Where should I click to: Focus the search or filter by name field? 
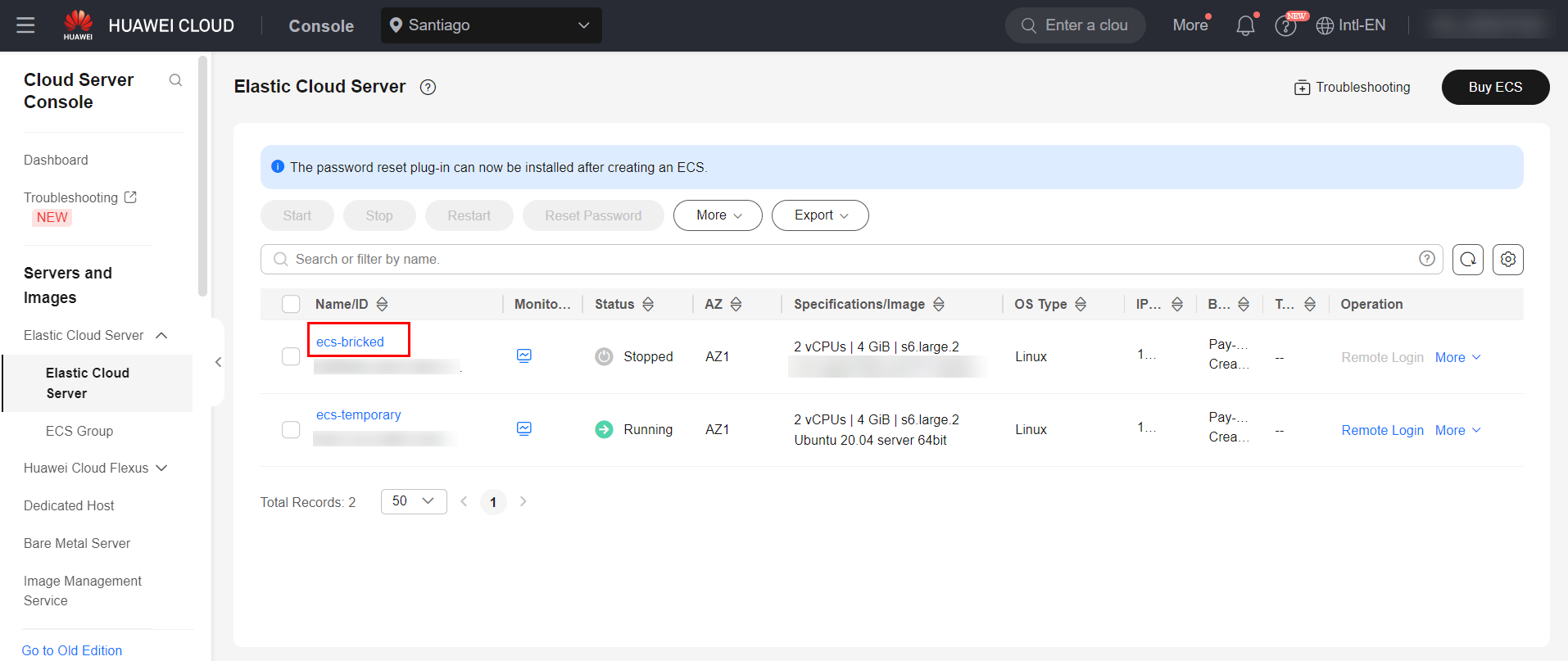[x=844, y=260]
